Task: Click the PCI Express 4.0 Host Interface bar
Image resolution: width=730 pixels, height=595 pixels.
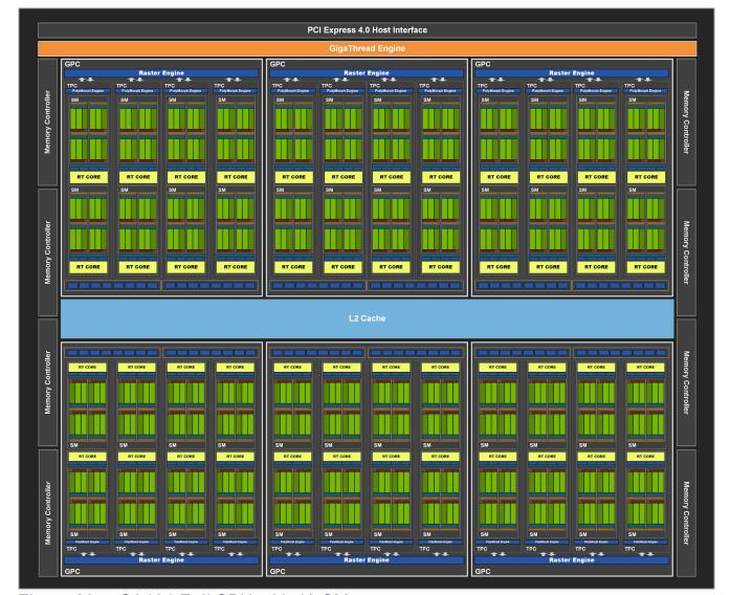Action: (x=366, y=30)
